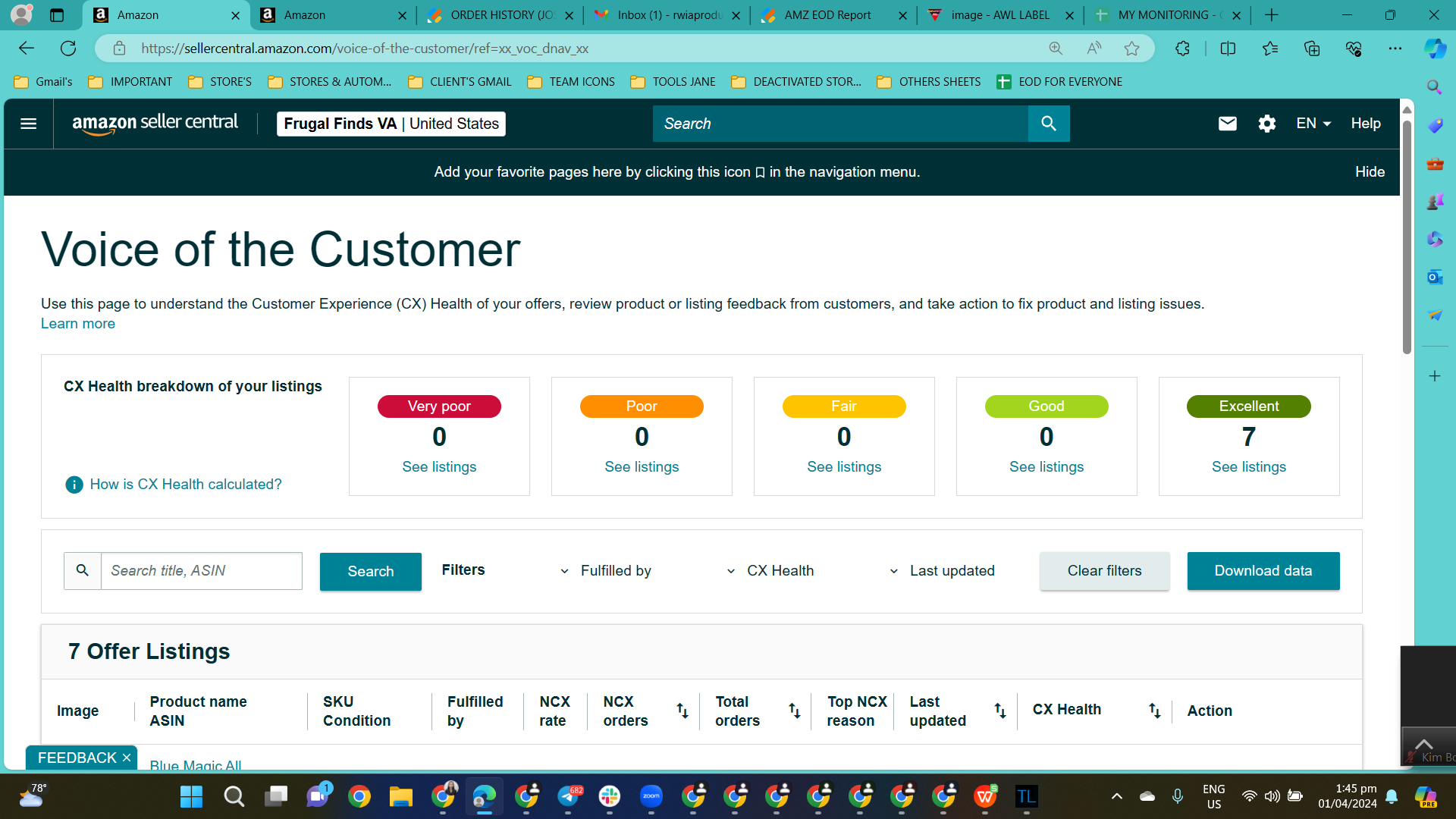Open Telegram from the taskbar
The image size is (1456, 819).
coord(569,797)
